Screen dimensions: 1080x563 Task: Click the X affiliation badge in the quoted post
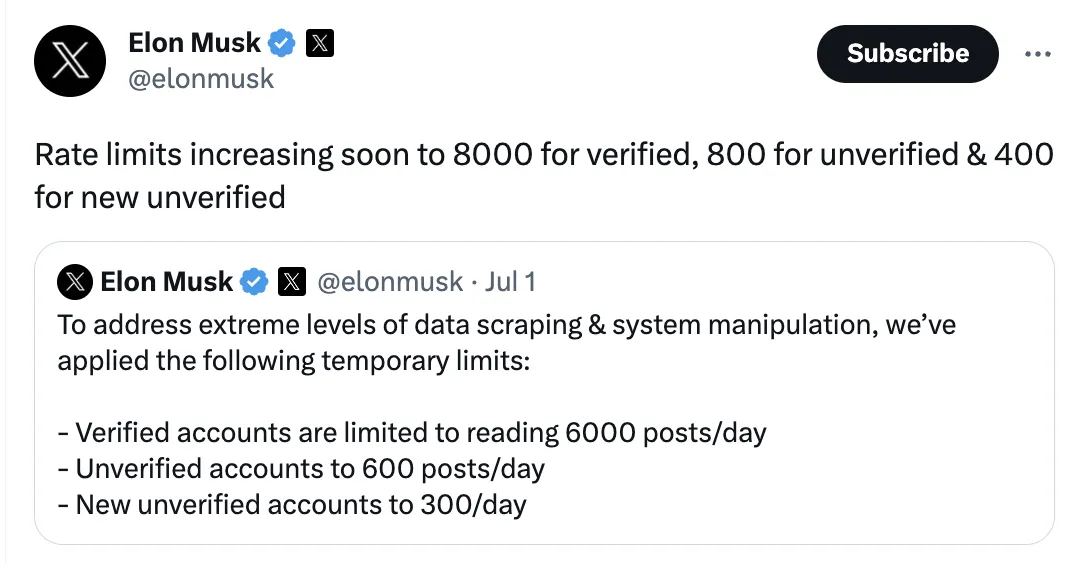point(290,283)
